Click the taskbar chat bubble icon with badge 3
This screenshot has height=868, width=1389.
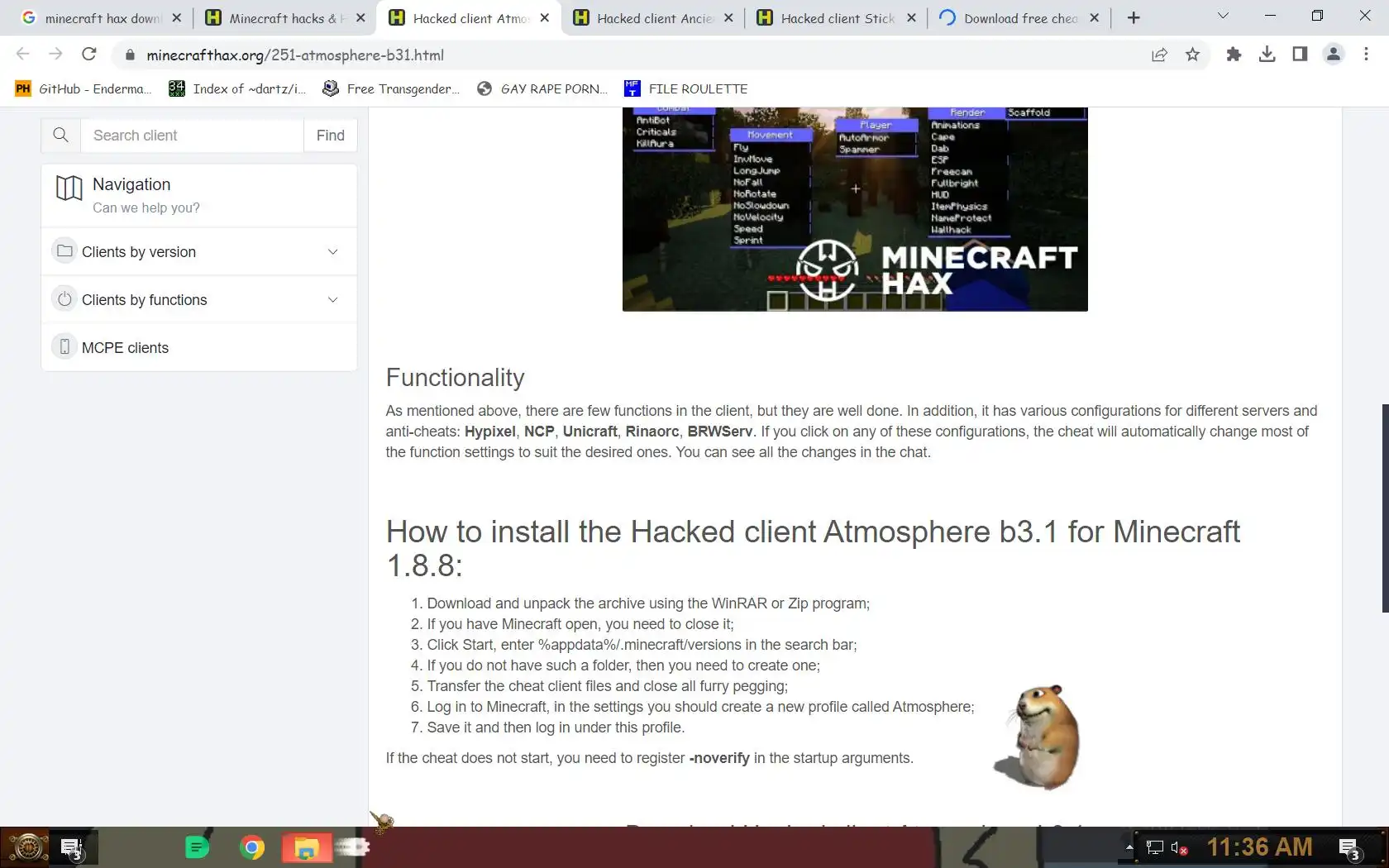tap(73, 847)
